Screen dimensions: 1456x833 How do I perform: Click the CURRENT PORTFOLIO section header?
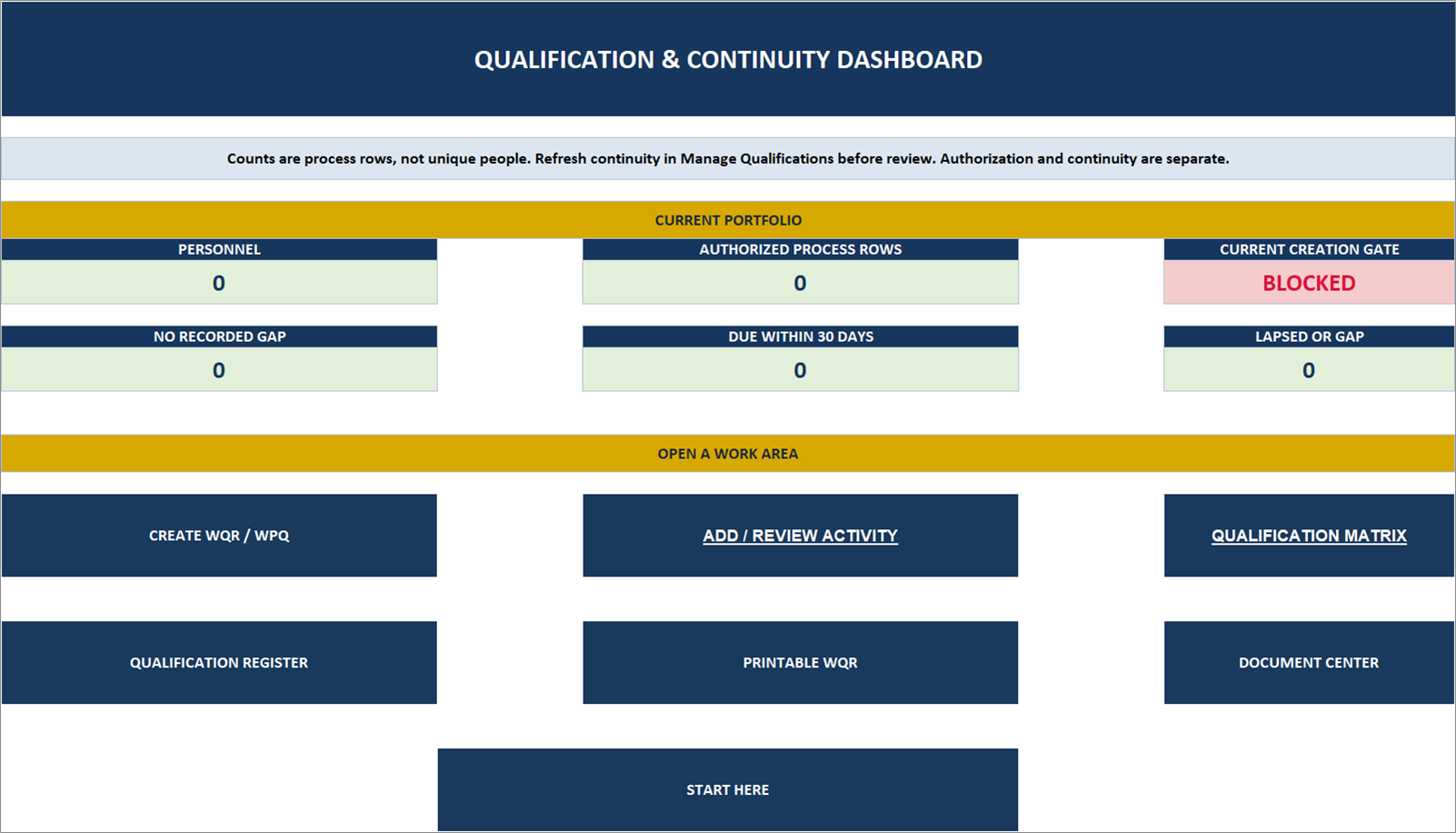click(728, 220)
